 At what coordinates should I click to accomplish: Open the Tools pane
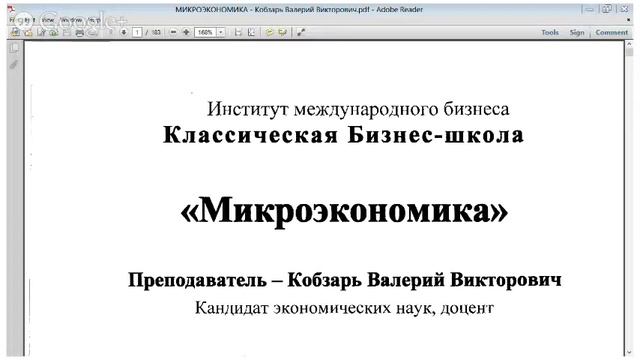(550, 32)
